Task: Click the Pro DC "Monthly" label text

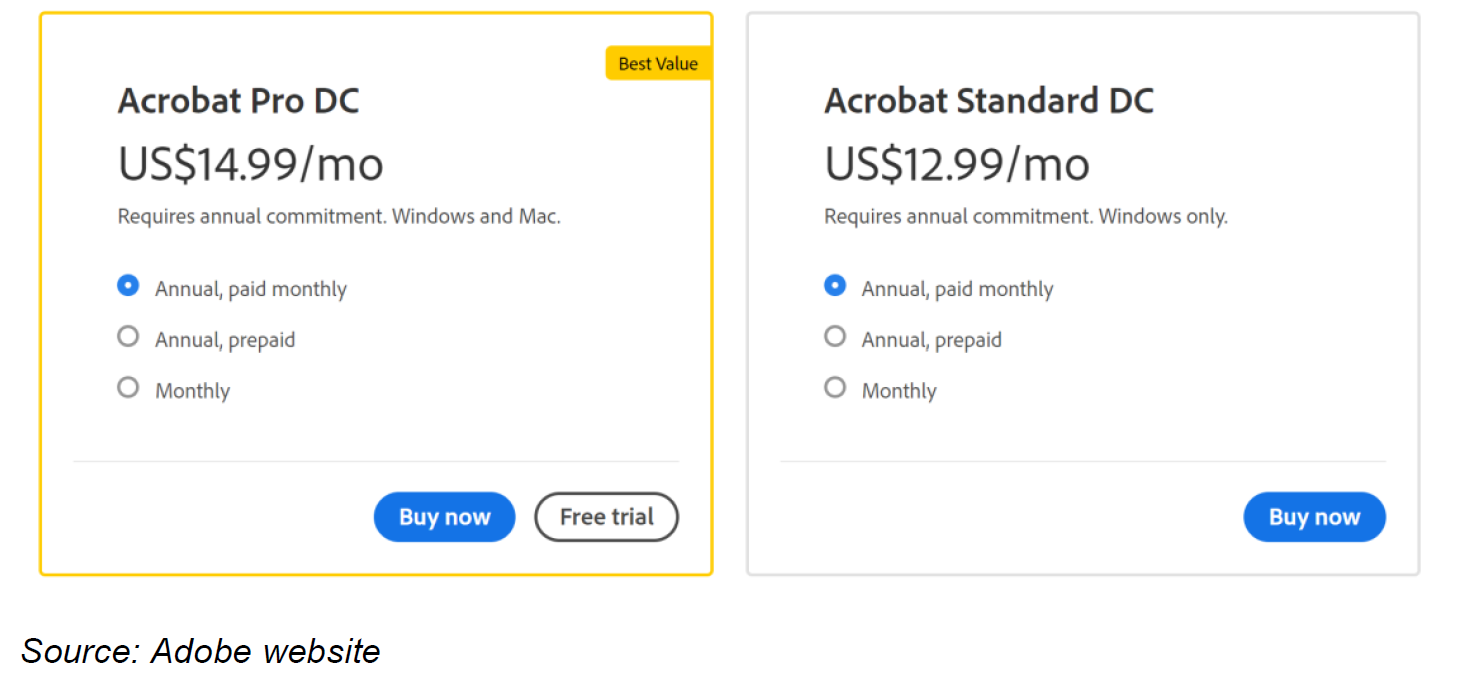Action: (192, 391)
